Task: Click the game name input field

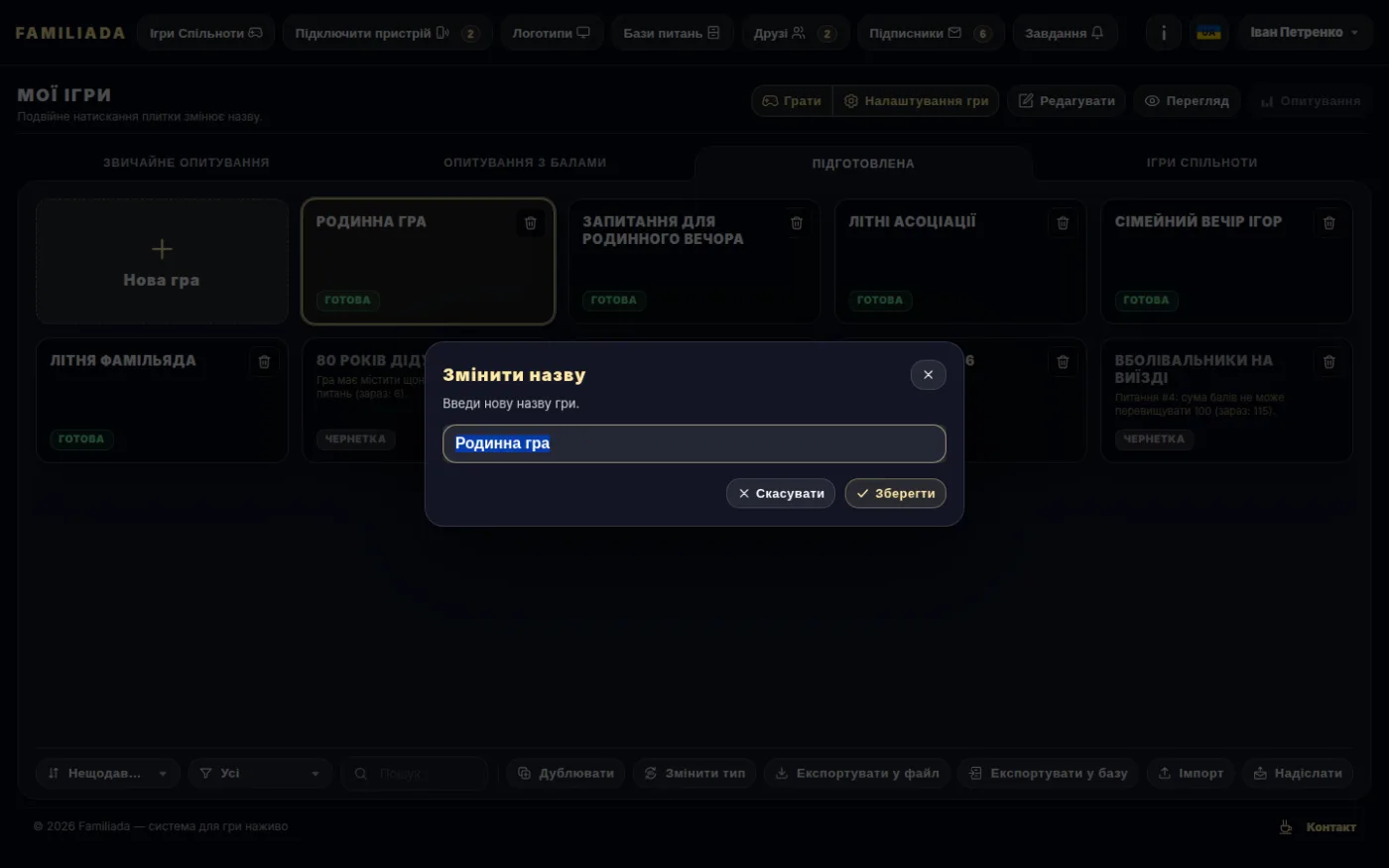Action: tap(694, 443)
